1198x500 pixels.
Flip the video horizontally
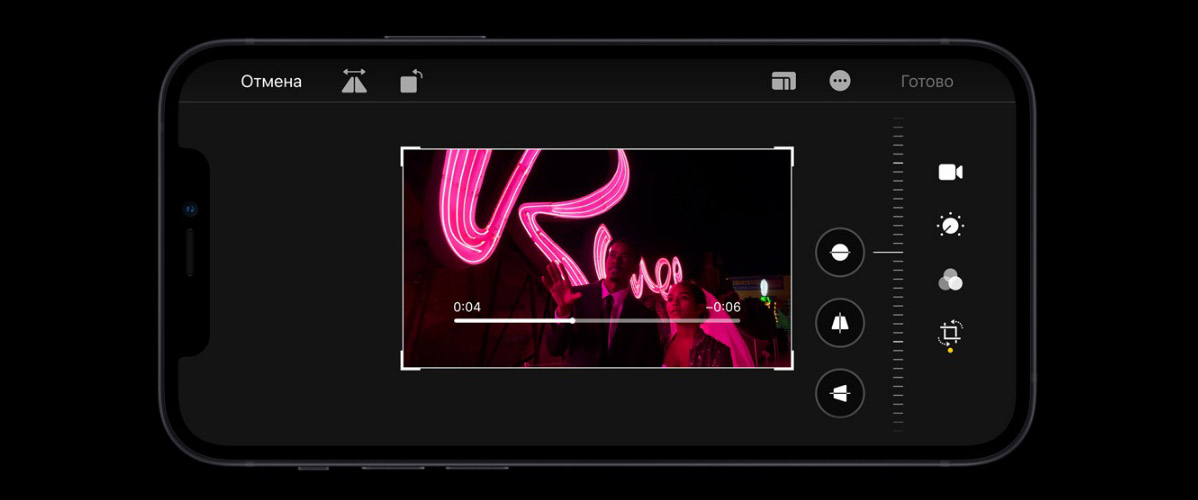(354, 82)
